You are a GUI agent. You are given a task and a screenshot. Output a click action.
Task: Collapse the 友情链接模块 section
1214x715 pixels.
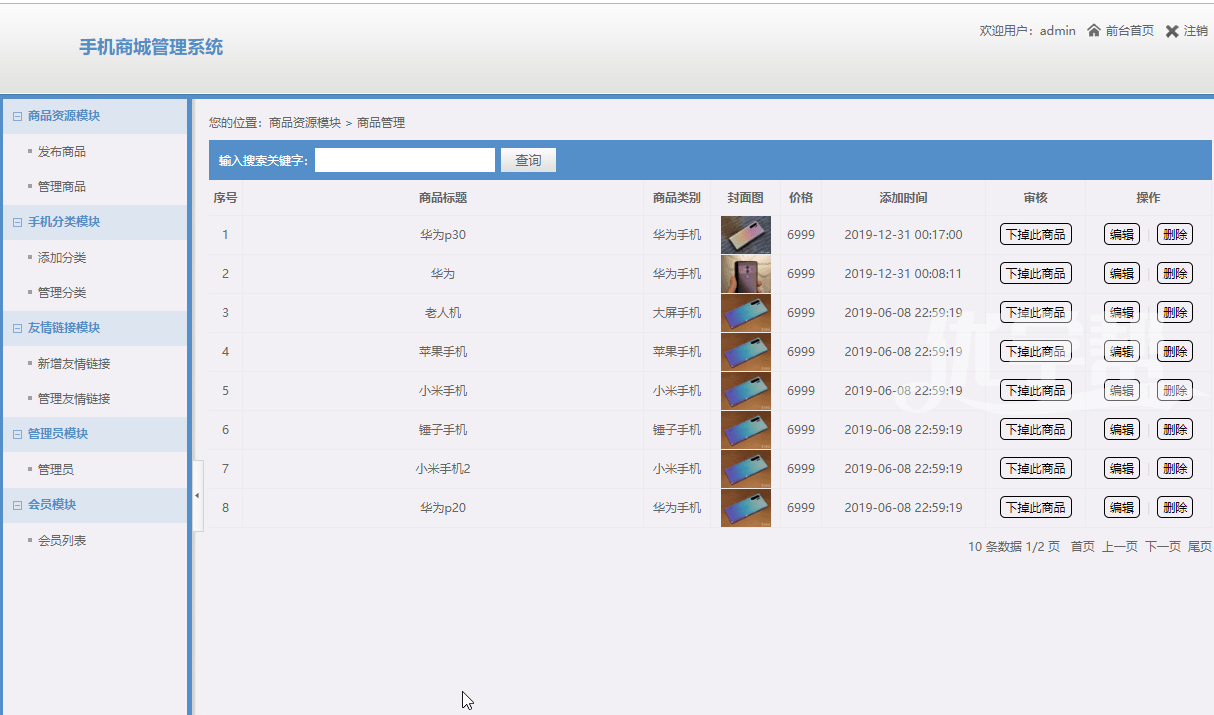17,328
